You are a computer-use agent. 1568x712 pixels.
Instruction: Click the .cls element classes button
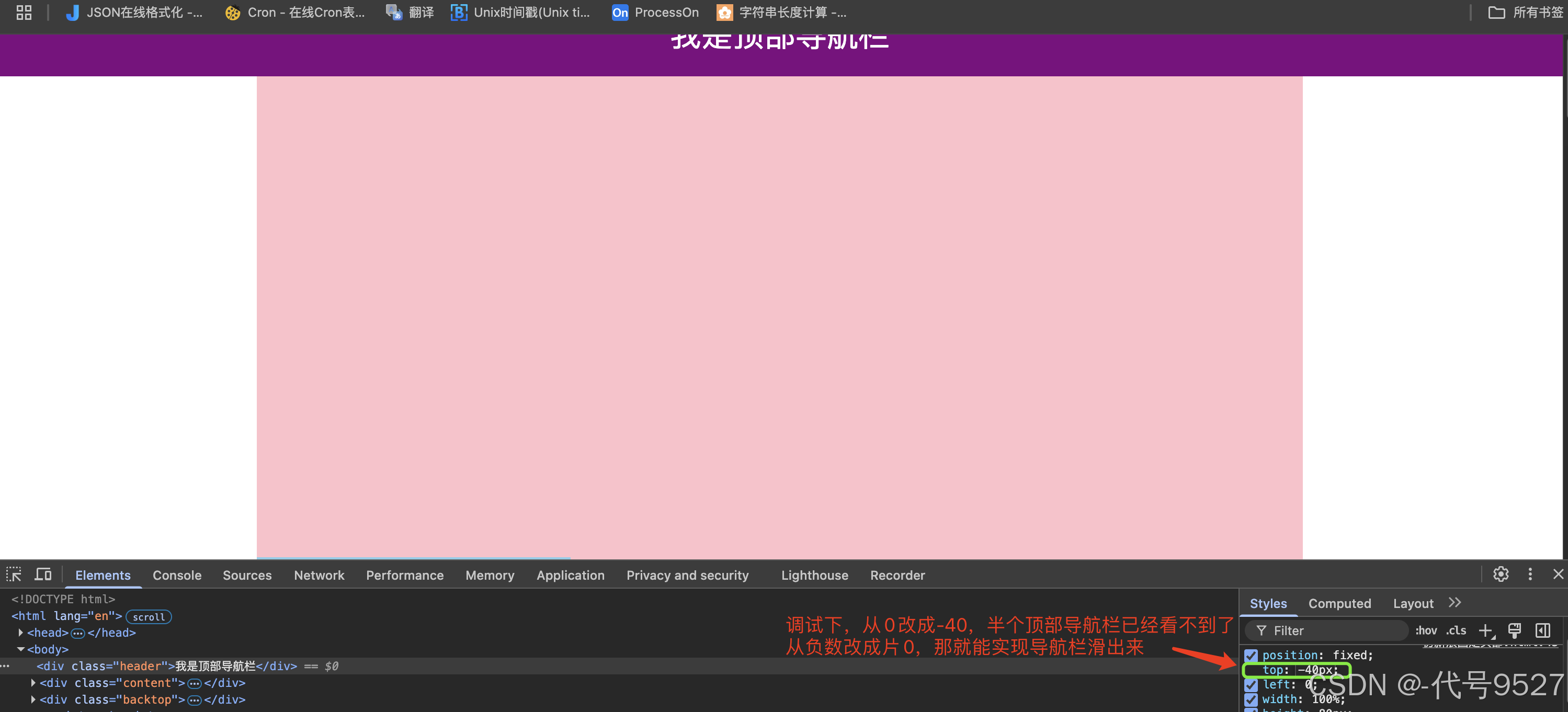pos(1456,630)
